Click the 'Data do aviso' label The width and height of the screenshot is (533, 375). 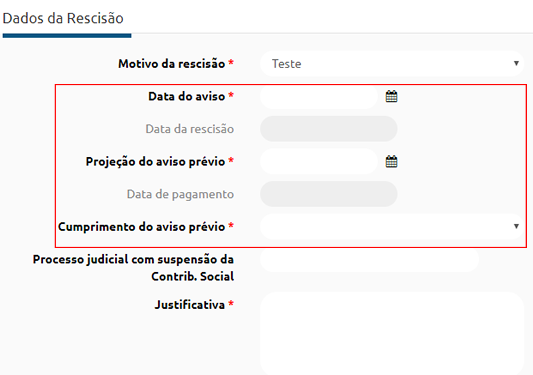tap(187, 96)
